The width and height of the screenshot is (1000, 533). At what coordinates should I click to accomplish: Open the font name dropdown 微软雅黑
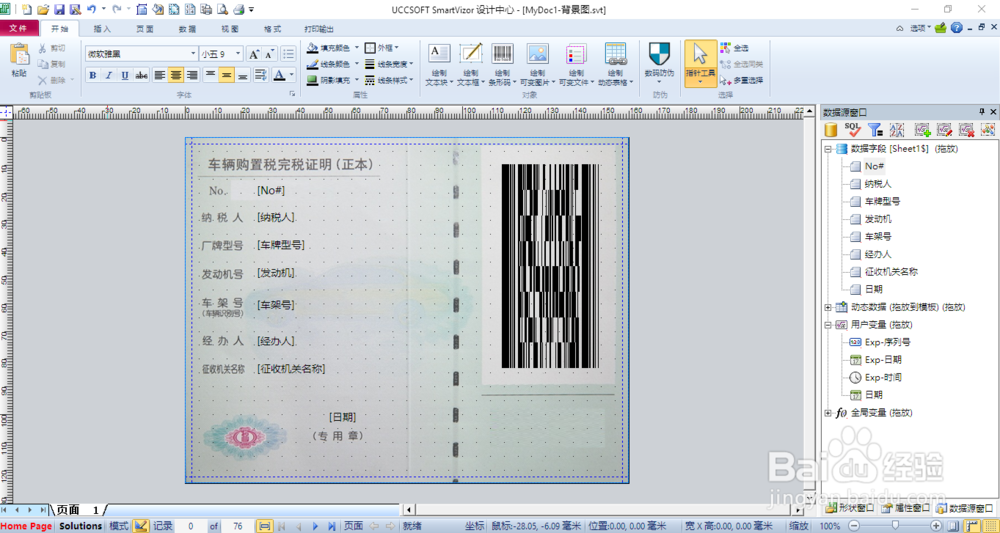[193, 54]
